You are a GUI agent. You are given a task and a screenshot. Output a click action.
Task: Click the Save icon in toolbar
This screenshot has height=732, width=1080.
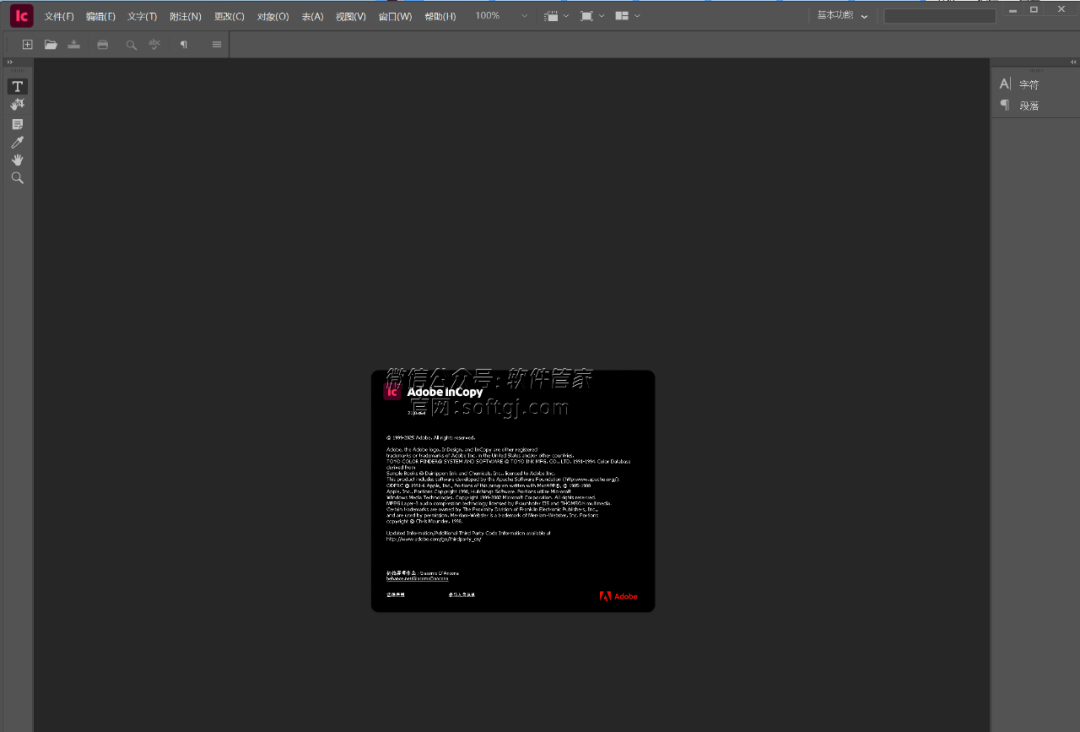(74, 45)
